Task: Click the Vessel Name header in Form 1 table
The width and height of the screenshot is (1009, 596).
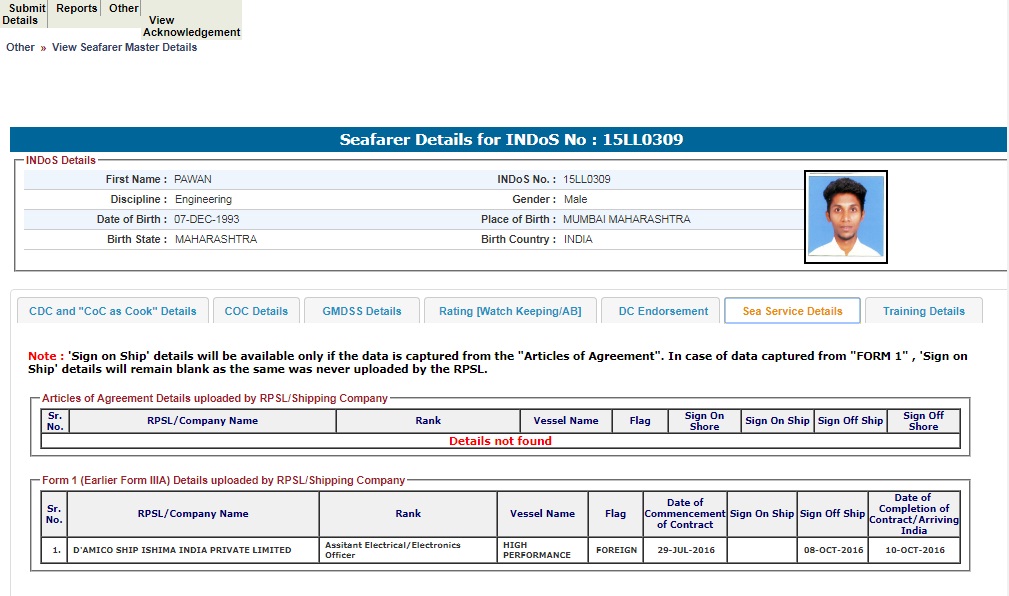Action: 542,514
